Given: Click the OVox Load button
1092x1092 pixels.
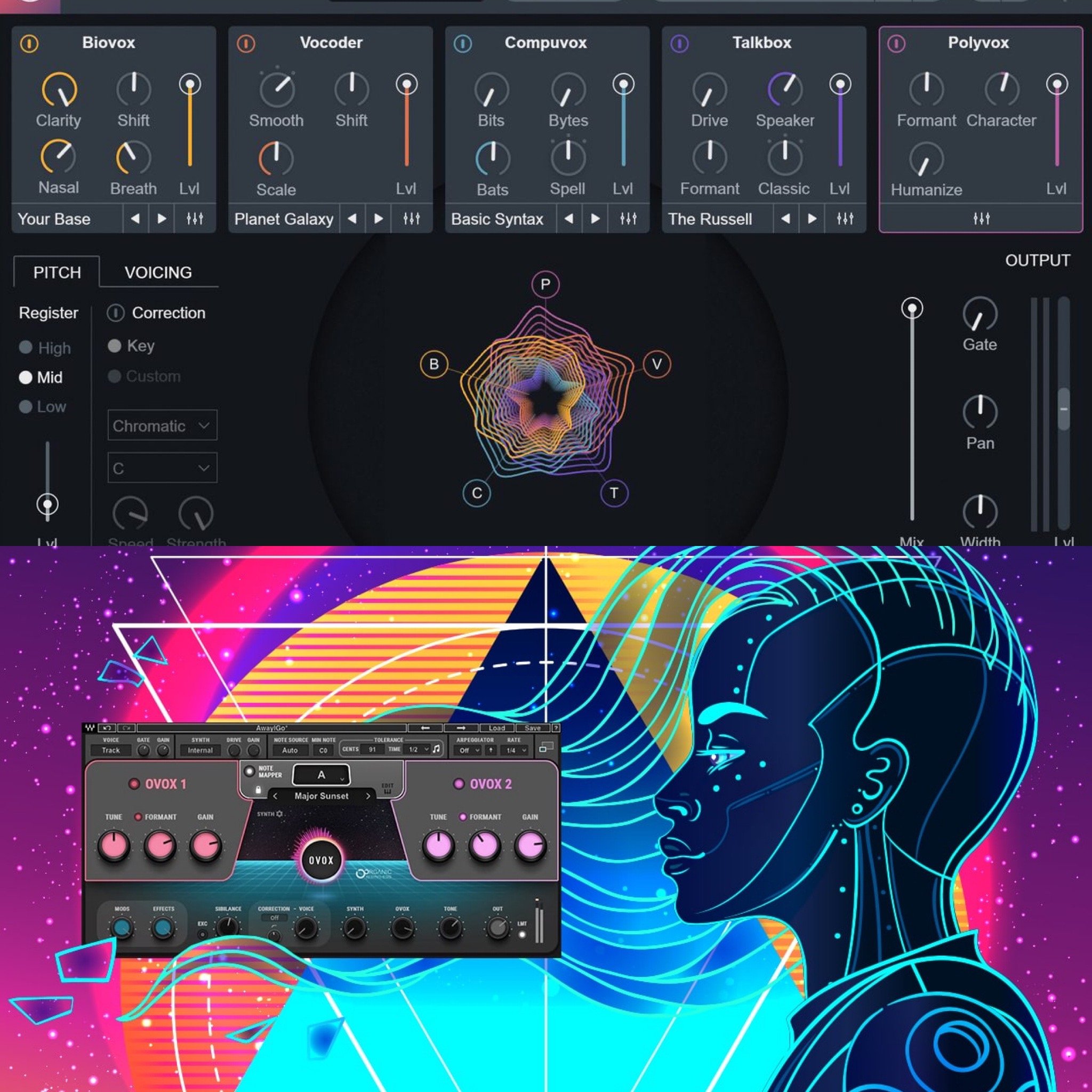Looking at the screenshot, I should point(496,728).
